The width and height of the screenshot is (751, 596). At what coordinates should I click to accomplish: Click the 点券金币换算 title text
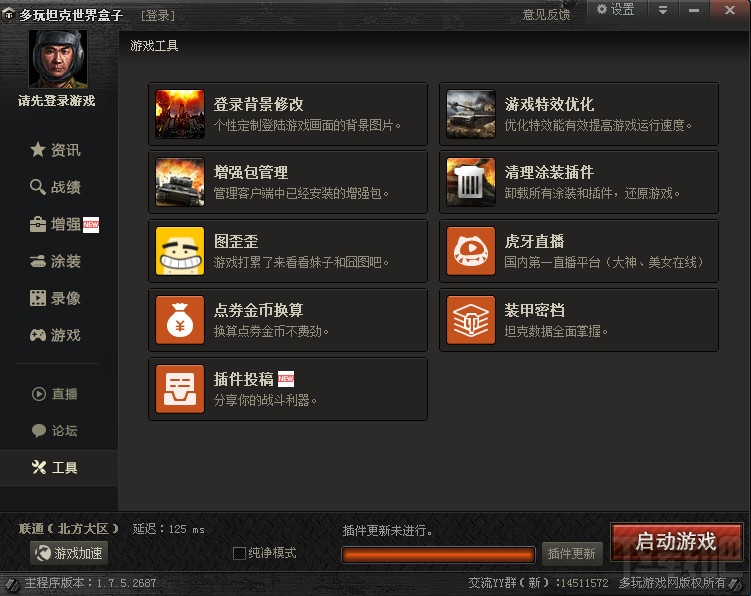[x=259, y=310]
